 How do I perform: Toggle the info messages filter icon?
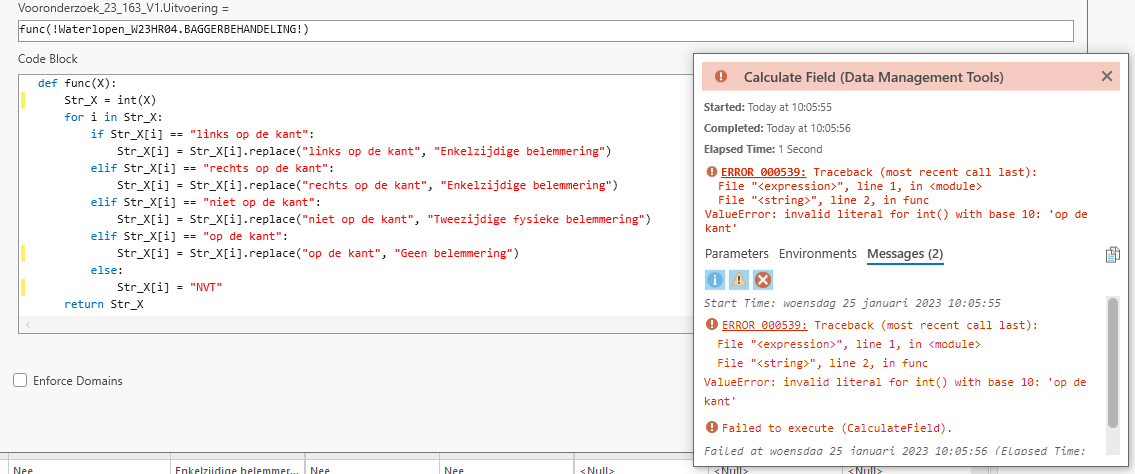[x=715, y=279]
